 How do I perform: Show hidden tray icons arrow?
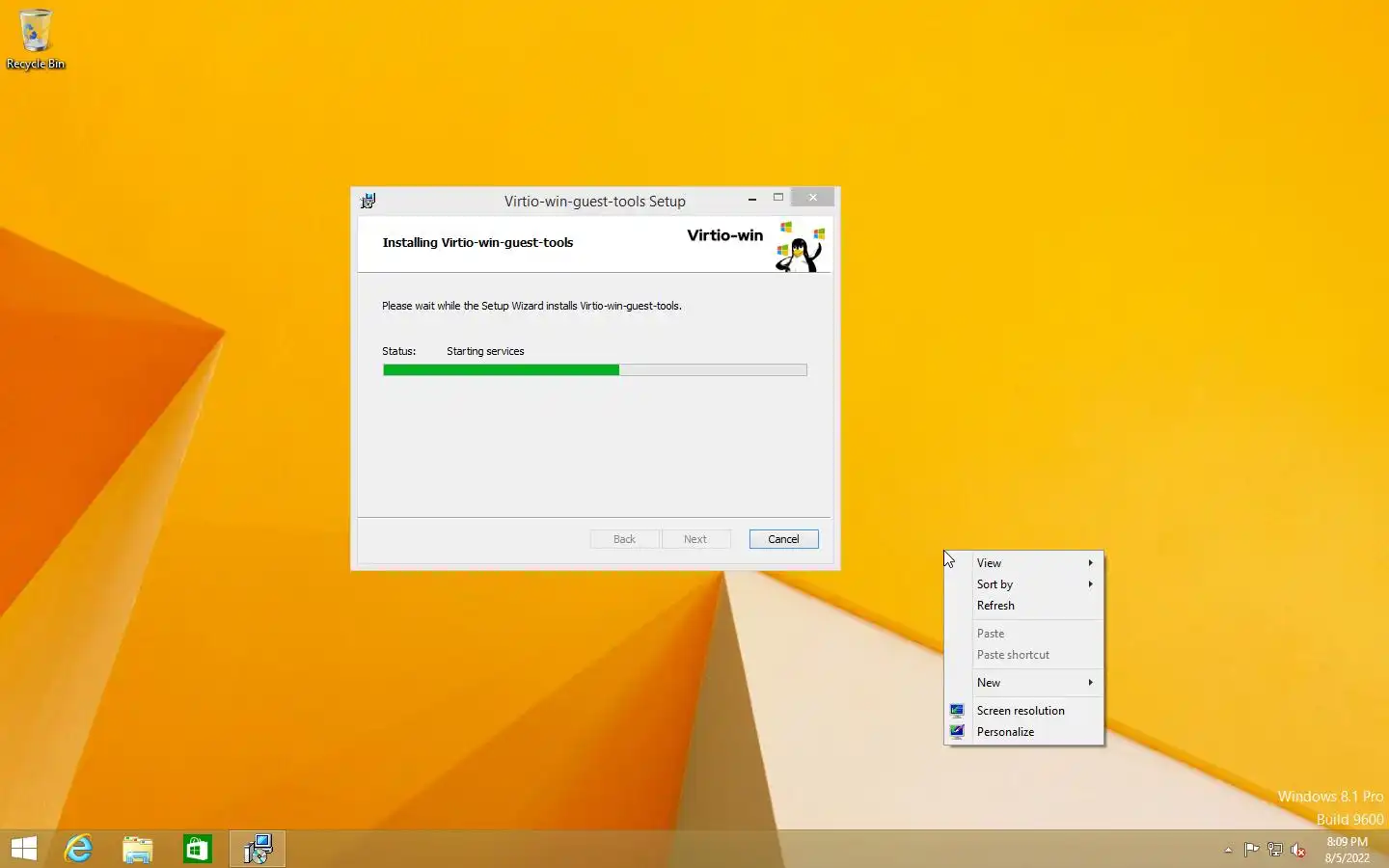[x=1228, y=850]
